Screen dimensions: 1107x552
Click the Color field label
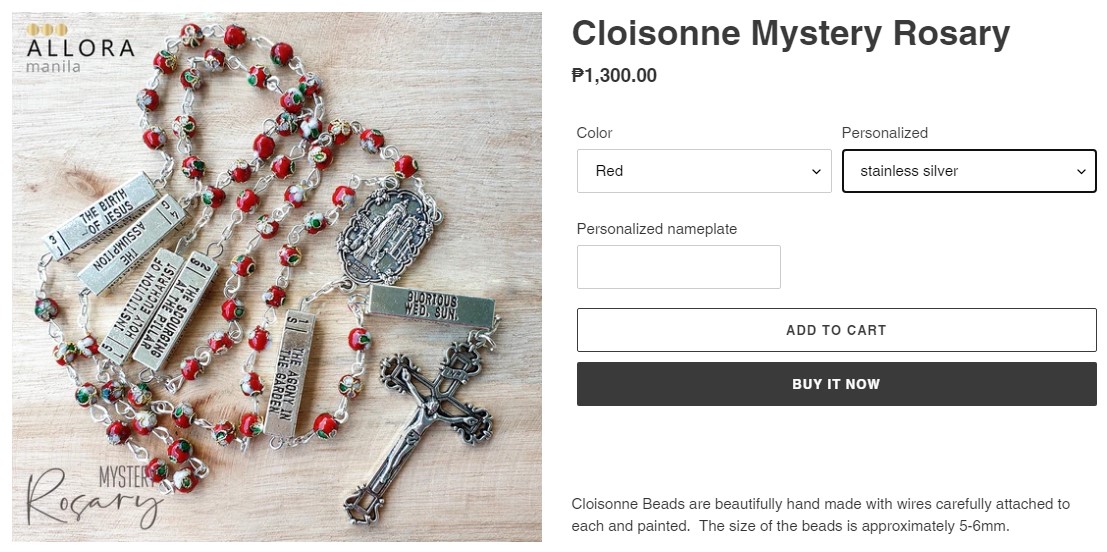594,133
